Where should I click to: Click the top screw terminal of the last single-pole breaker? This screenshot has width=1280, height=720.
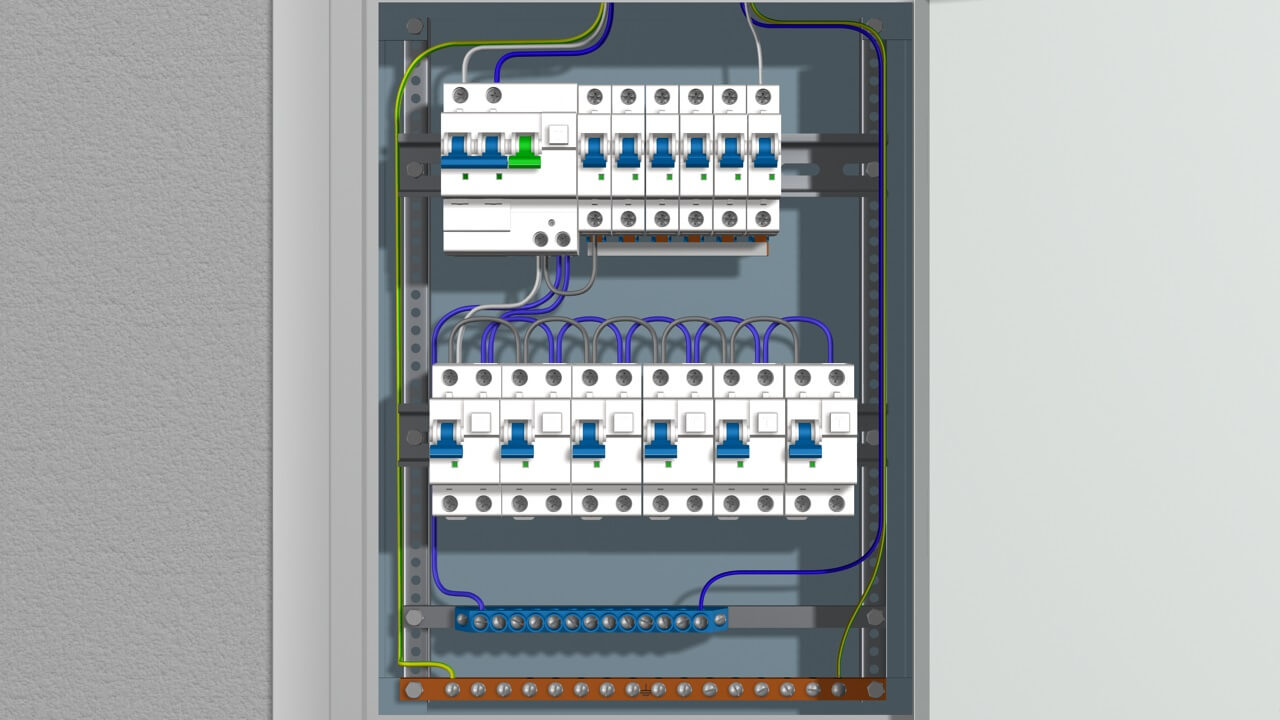[x=764, y=97]
